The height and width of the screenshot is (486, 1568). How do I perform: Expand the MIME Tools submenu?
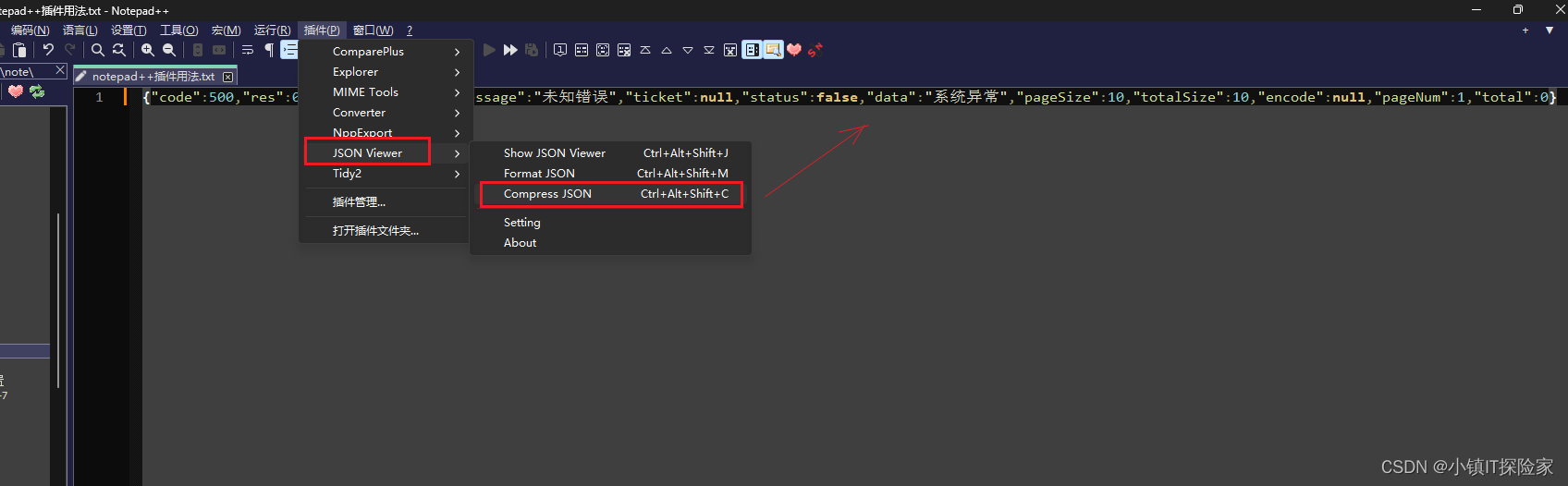386,92
